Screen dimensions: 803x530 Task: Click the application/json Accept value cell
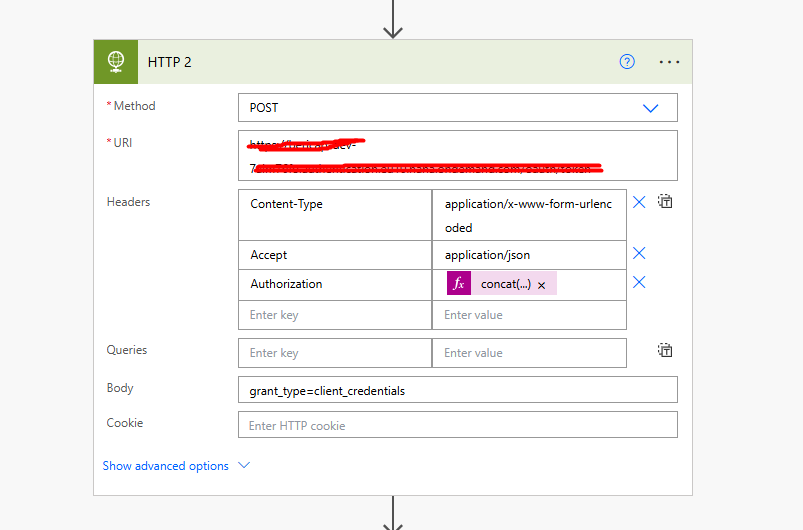tap(529, 255)
